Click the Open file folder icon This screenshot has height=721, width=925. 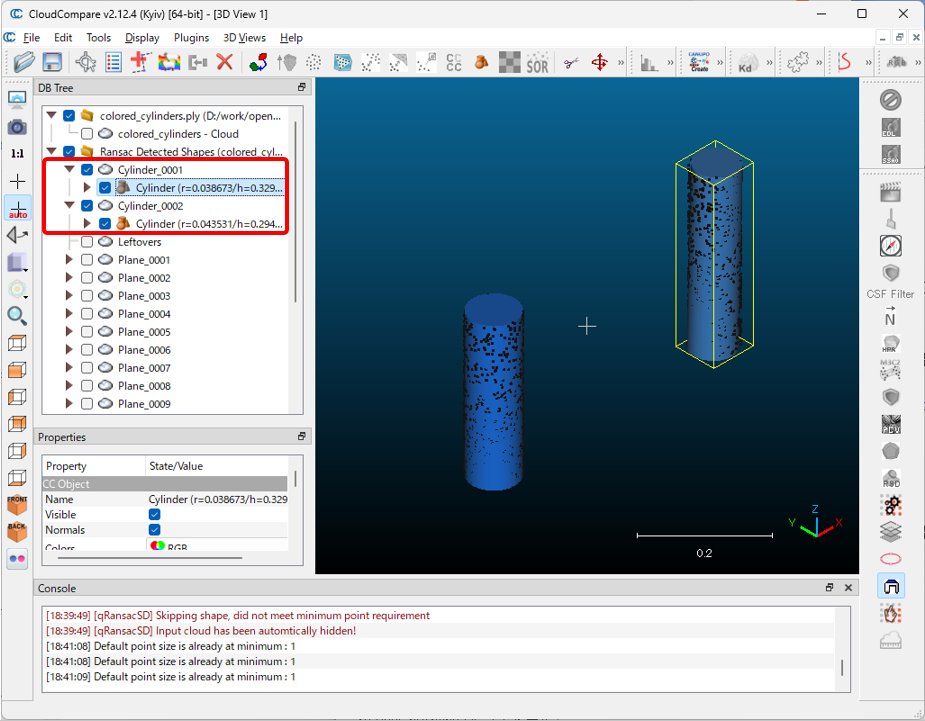pyautogui.click(x=23, y=62)
